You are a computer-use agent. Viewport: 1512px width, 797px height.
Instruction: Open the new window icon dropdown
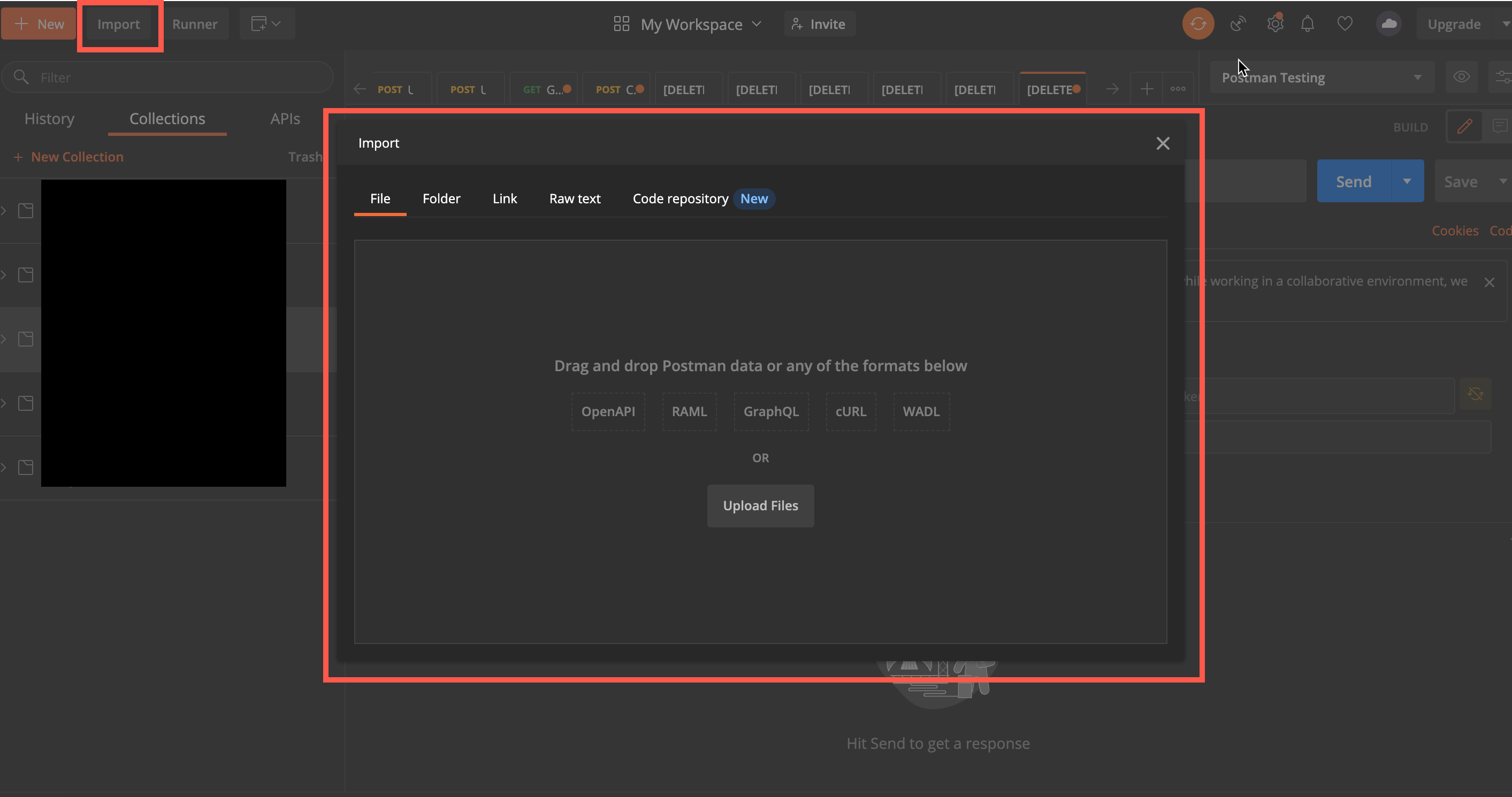coord(266,24)
